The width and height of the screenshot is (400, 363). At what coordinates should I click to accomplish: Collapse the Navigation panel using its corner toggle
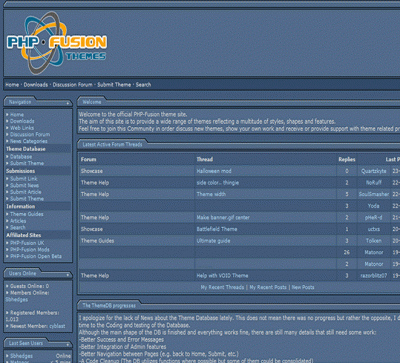[68, 103]
